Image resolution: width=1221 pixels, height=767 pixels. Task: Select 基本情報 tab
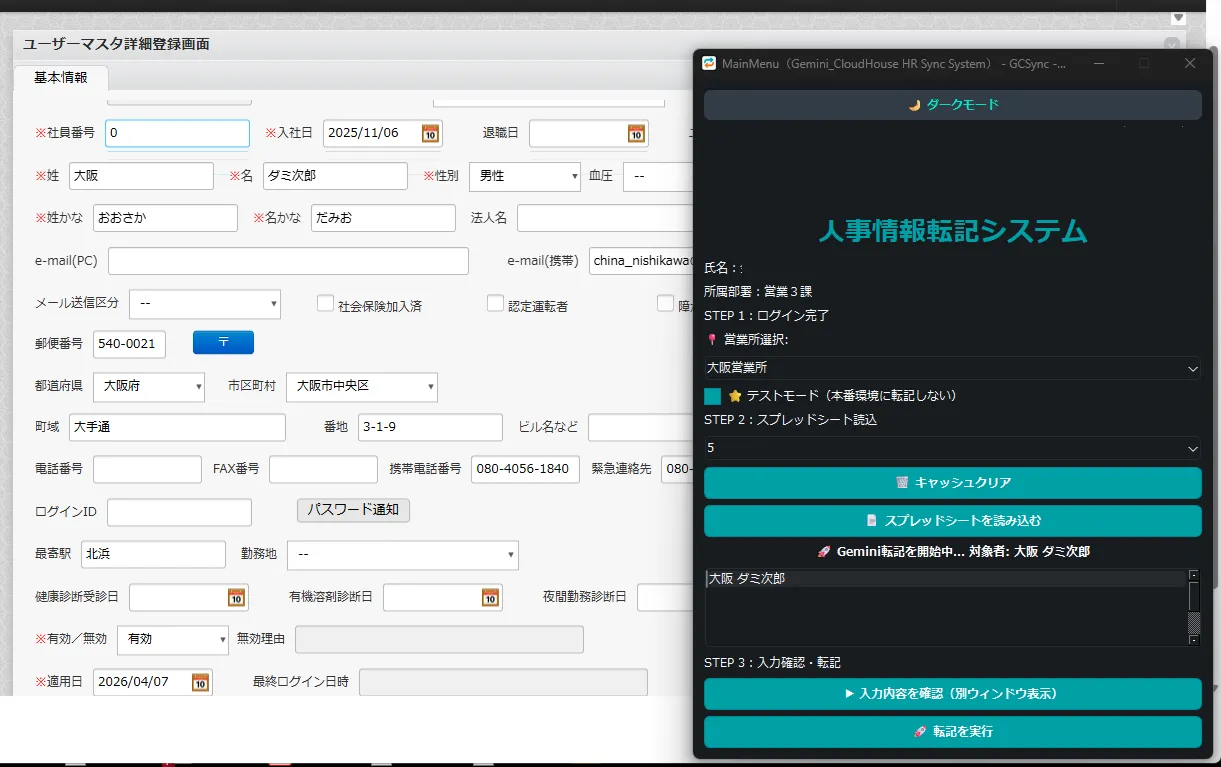(61, 77)
